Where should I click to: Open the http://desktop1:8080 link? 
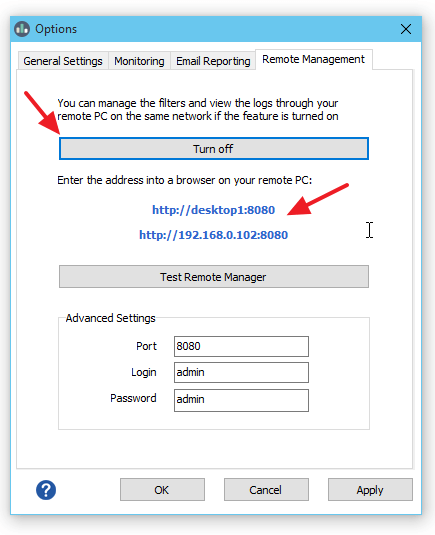[x=214, y=210]
